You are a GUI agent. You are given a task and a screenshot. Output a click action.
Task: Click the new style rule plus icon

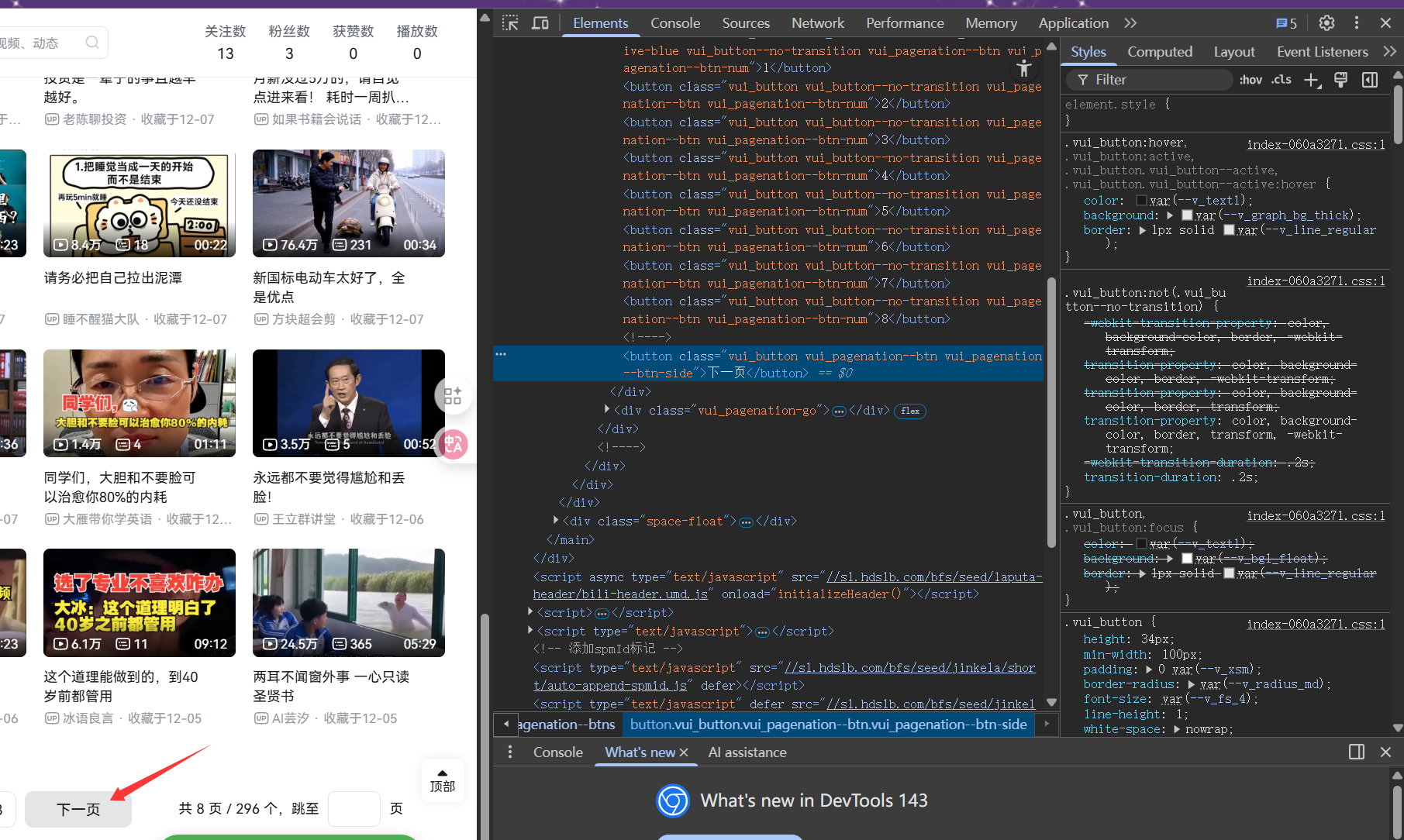pos(1312,80)
